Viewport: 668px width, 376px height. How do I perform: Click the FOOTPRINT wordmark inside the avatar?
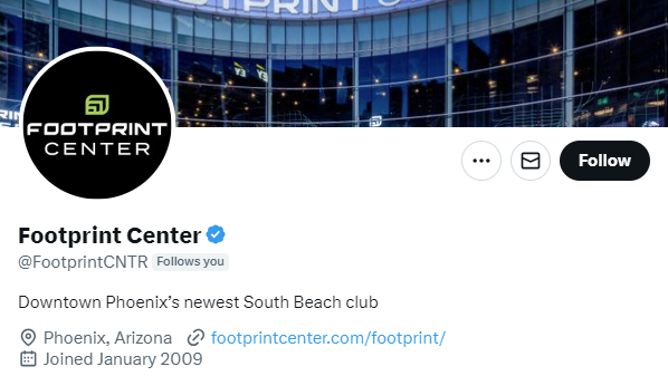coord(97,129)
